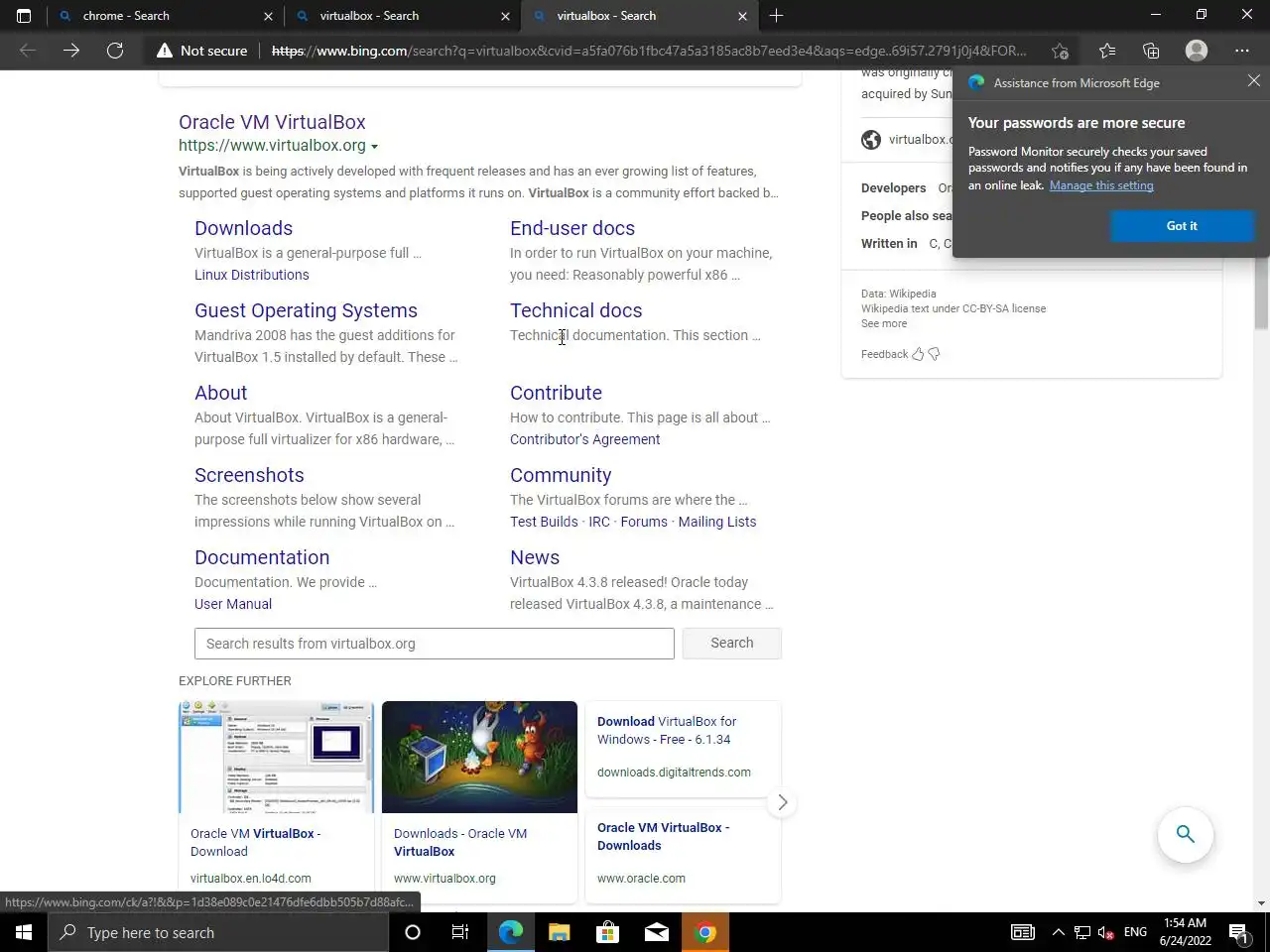
Task: Open the VirtualBox screenshot thumbnail card
Action: pyautogui.click(x=276, y=801)
